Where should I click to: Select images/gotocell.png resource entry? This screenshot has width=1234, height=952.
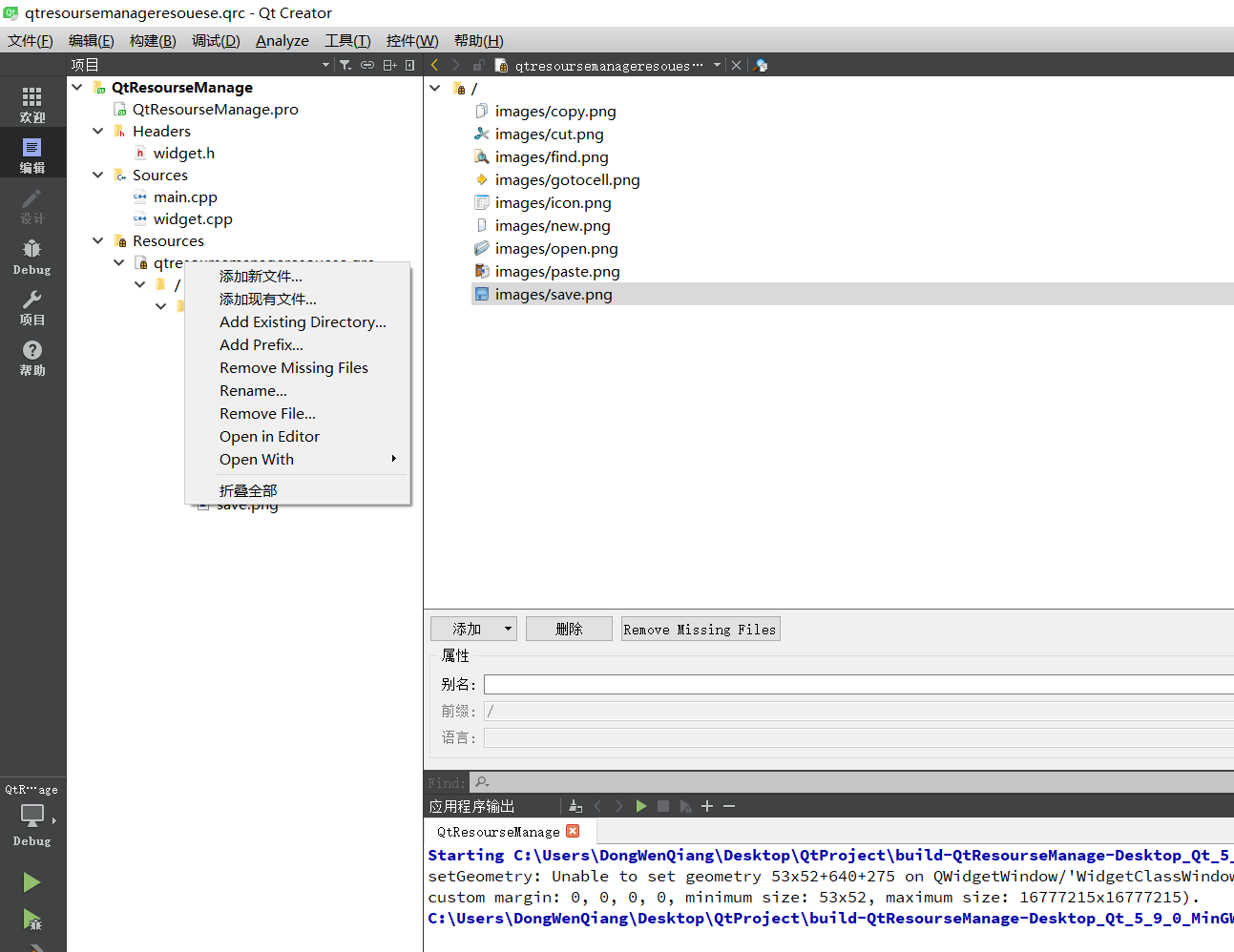click(567, 179)
